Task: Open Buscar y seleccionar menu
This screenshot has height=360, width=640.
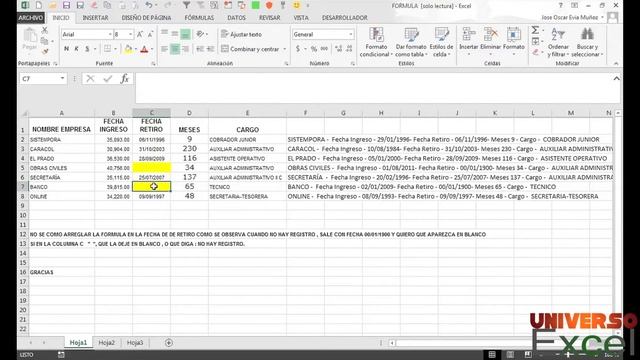Action: point(587,42)
